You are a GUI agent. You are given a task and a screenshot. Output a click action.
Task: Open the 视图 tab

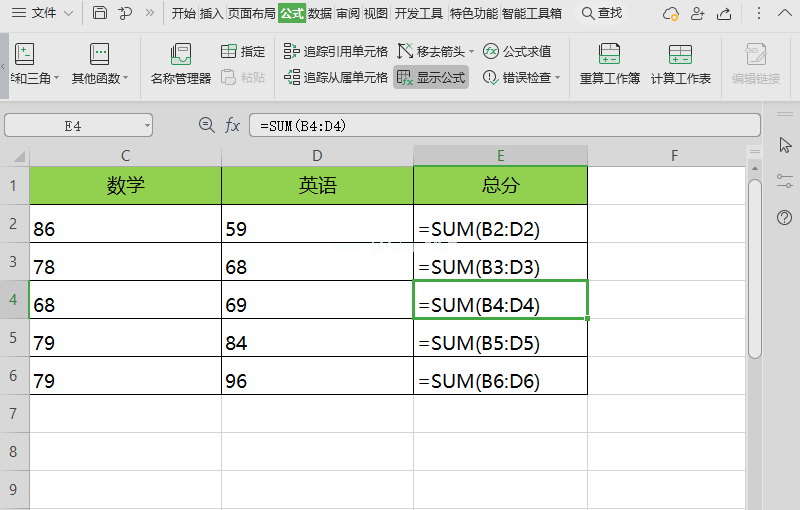(376, 13)
